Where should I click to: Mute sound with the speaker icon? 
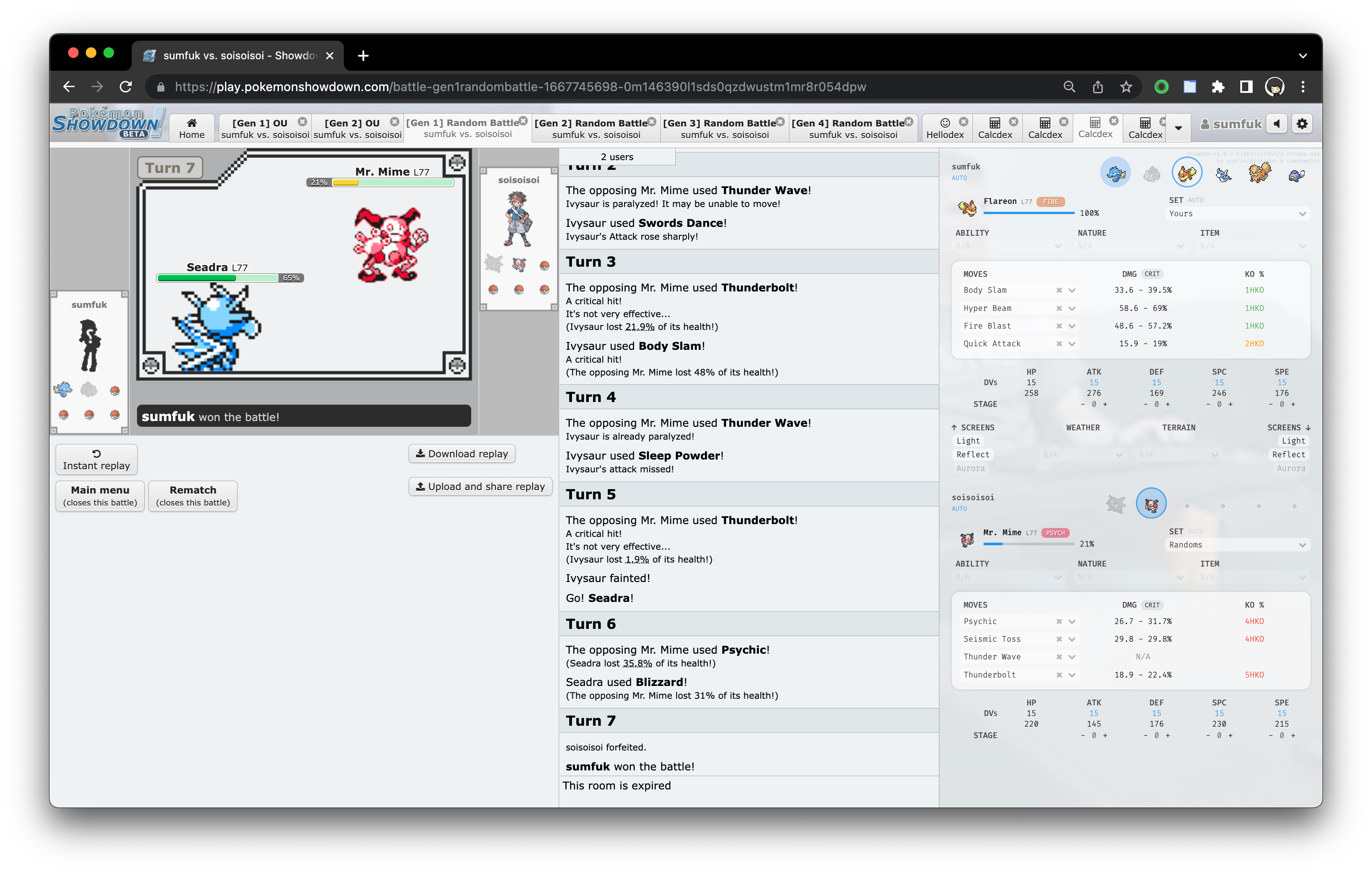tap(1277, 124)
